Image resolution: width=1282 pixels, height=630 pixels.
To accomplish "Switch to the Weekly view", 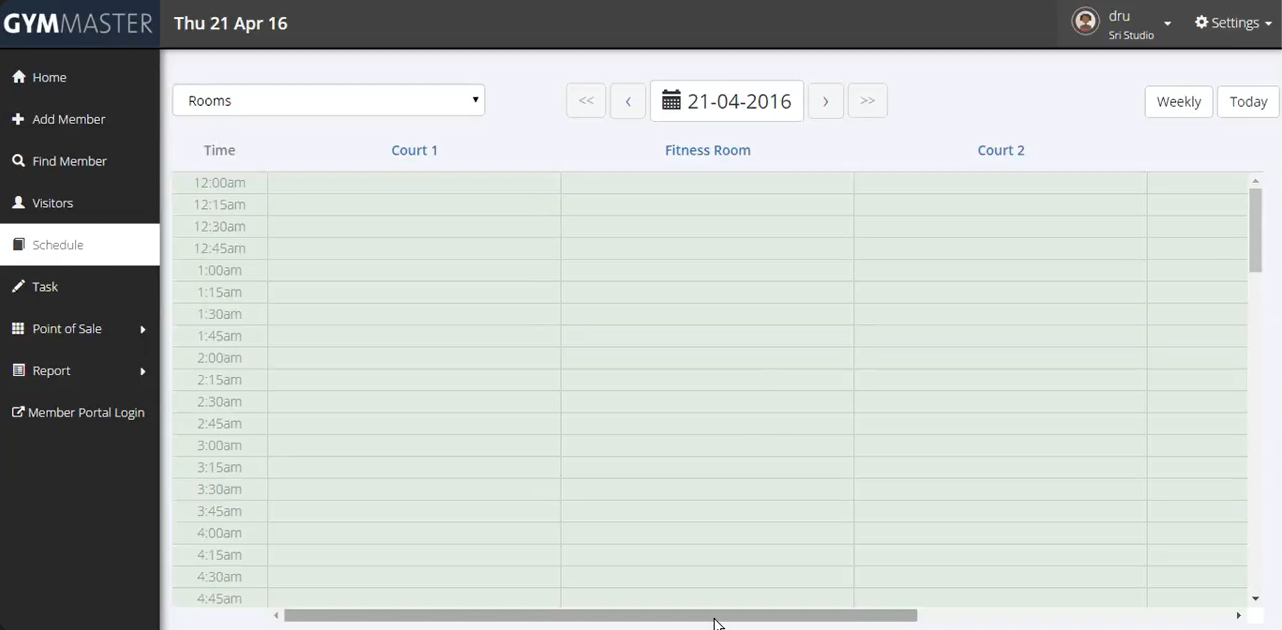I will click(1178, 102).
